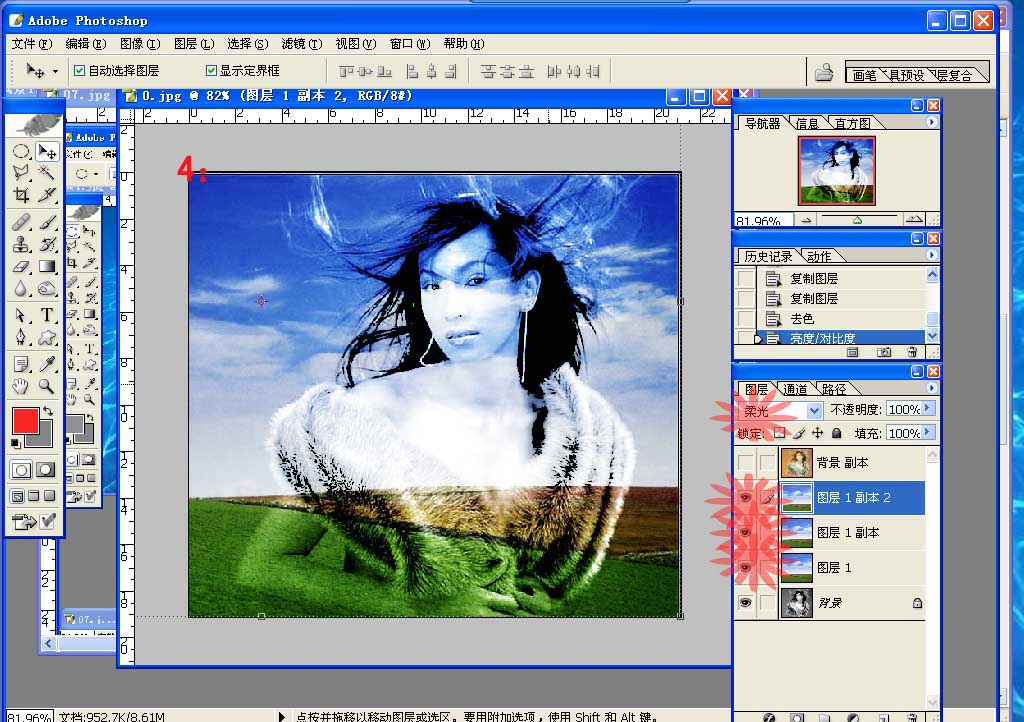Image resolution: width=1024 pixels, height=722 pixels.
Task: Pick the Zoom magnifier tool
Action: tap(47, 386)
